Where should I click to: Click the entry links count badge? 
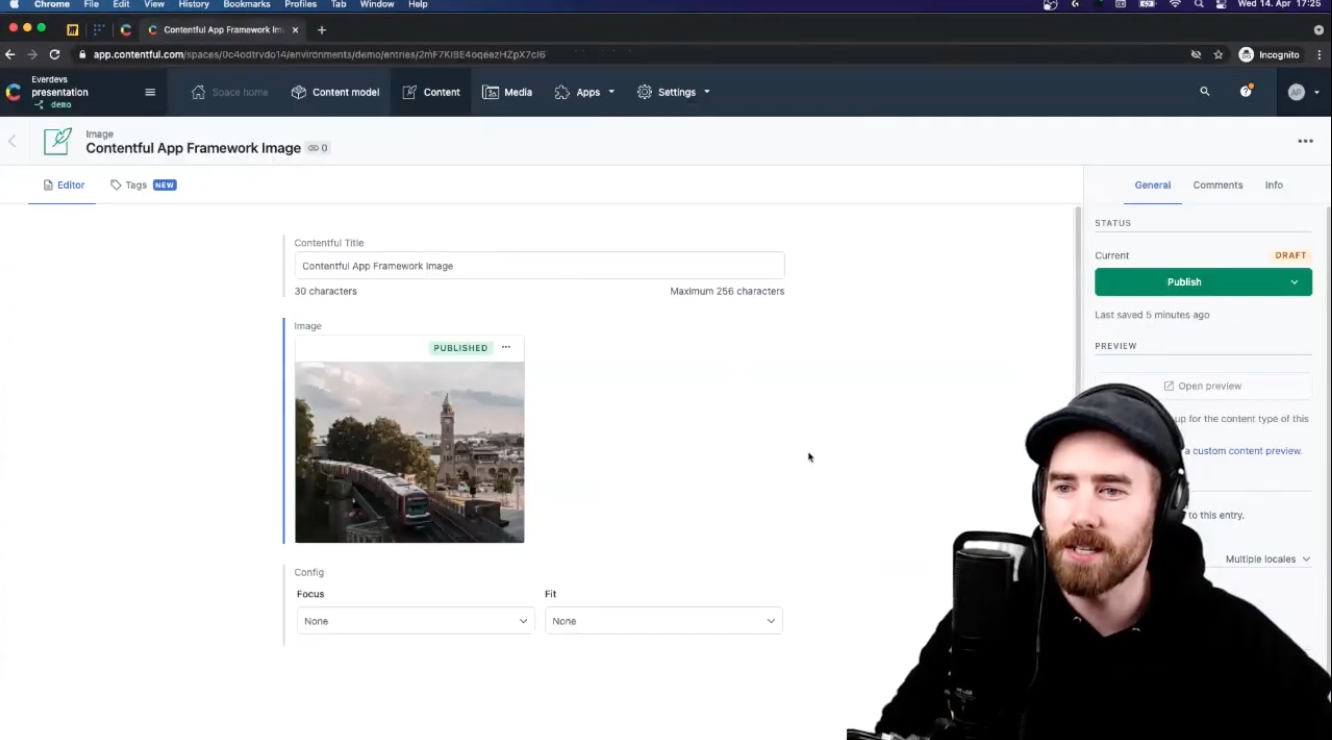point(318,148)
